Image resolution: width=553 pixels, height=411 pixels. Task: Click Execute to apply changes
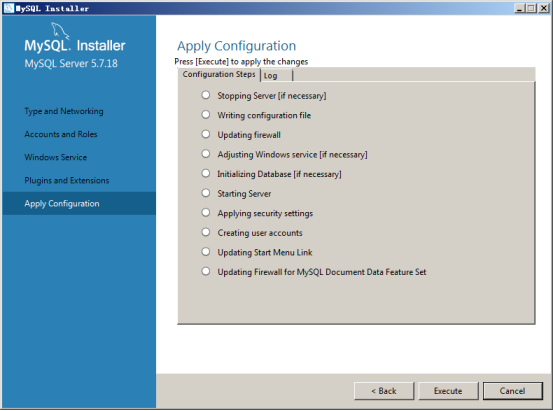(448, 391)
